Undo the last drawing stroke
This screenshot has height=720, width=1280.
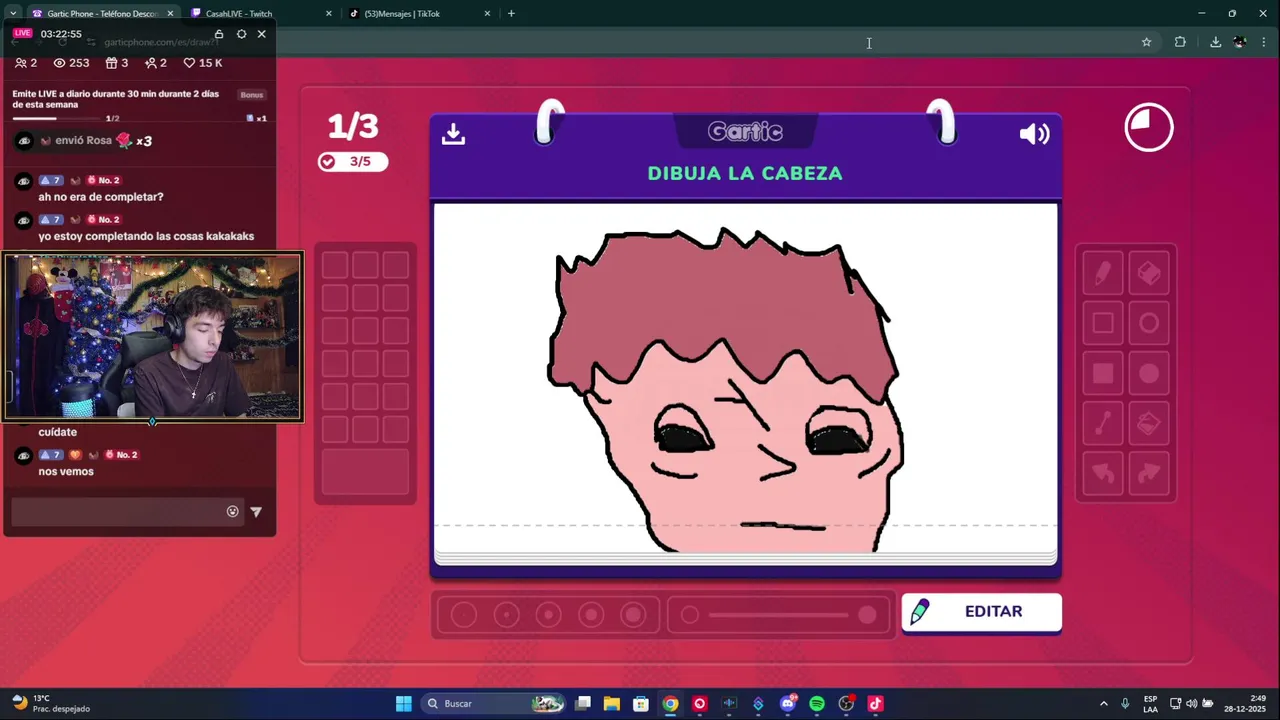pyautogui.click(x=1103, y=473)
